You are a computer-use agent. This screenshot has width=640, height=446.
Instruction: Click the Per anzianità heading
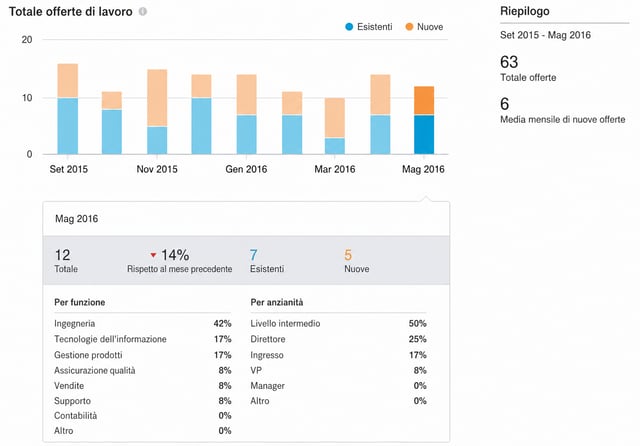[277, 302]
